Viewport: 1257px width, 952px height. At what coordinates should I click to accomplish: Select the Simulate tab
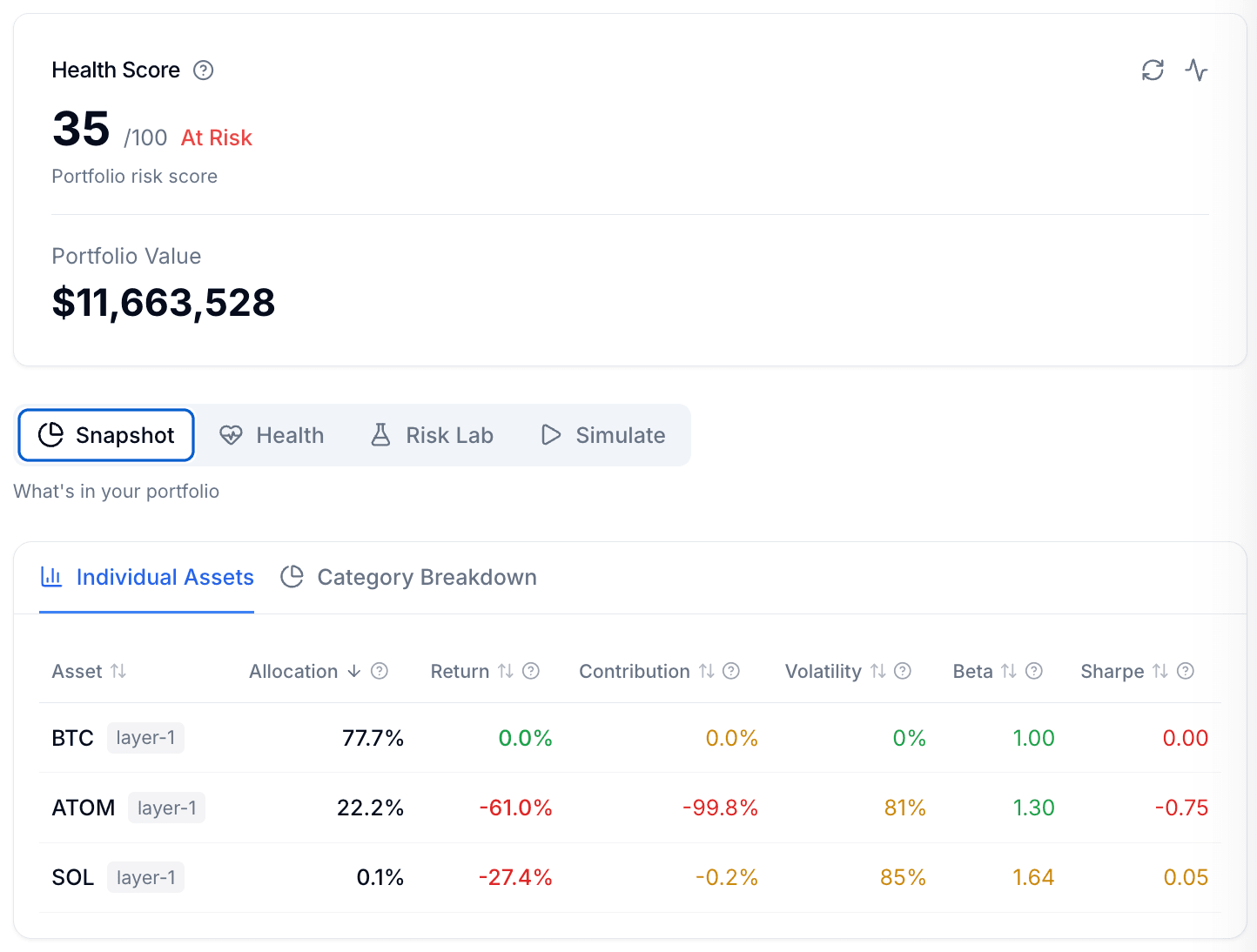coord(603,435)
